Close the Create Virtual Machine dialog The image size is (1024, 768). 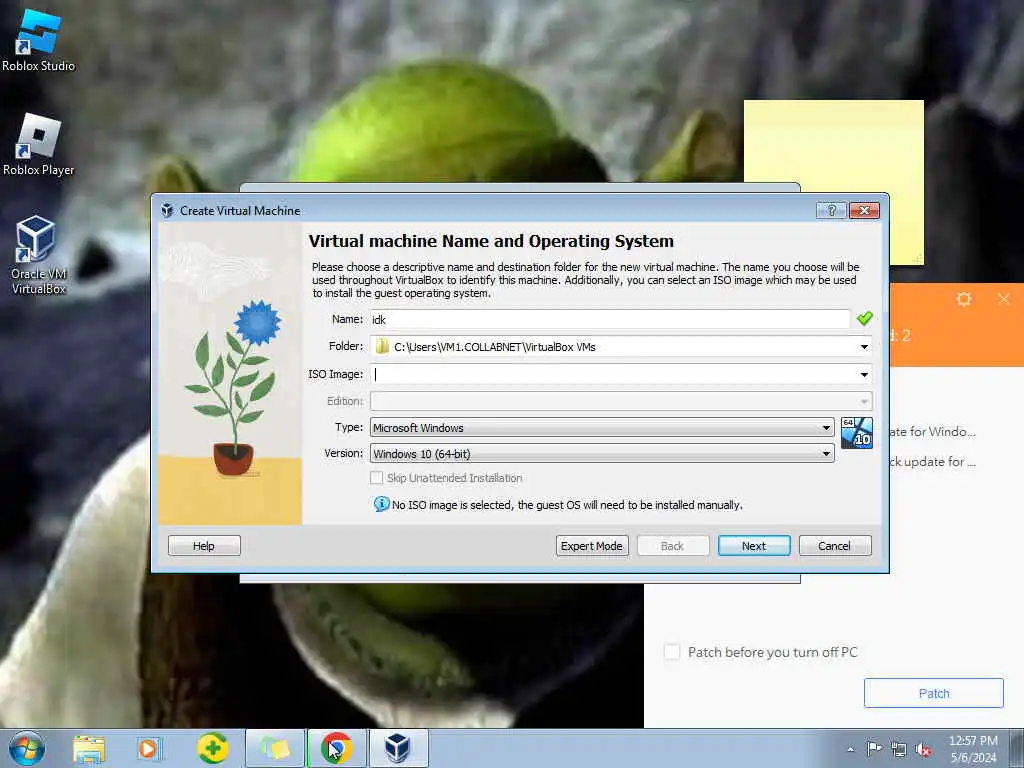tap(864, 210)
